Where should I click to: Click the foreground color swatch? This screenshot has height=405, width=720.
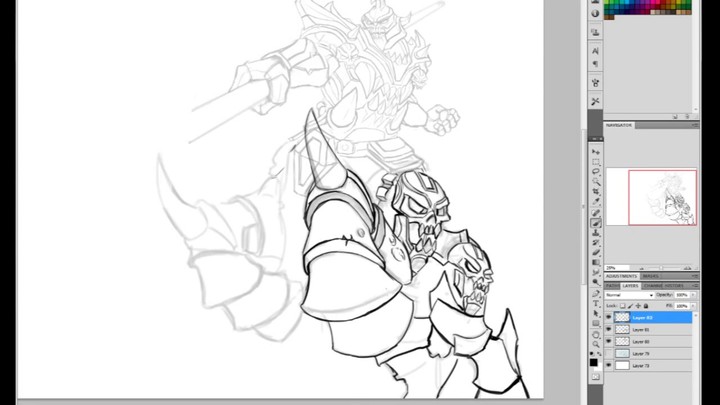[593, 362]
